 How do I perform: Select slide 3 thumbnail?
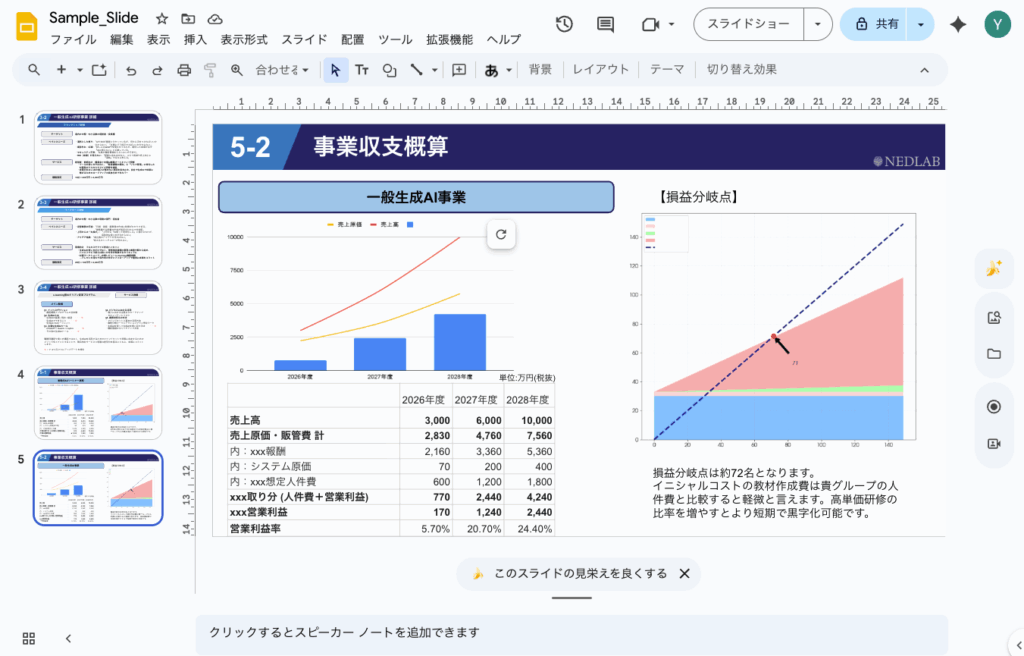(98, 318)
